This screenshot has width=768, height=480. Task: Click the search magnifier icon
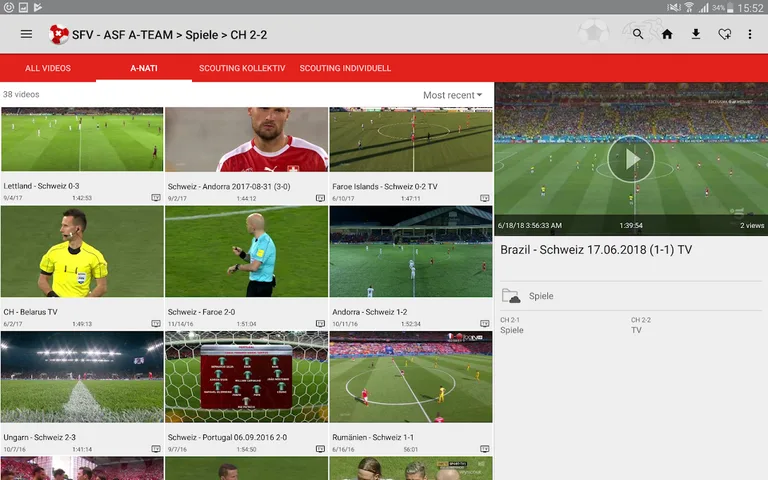coord(638,34)
